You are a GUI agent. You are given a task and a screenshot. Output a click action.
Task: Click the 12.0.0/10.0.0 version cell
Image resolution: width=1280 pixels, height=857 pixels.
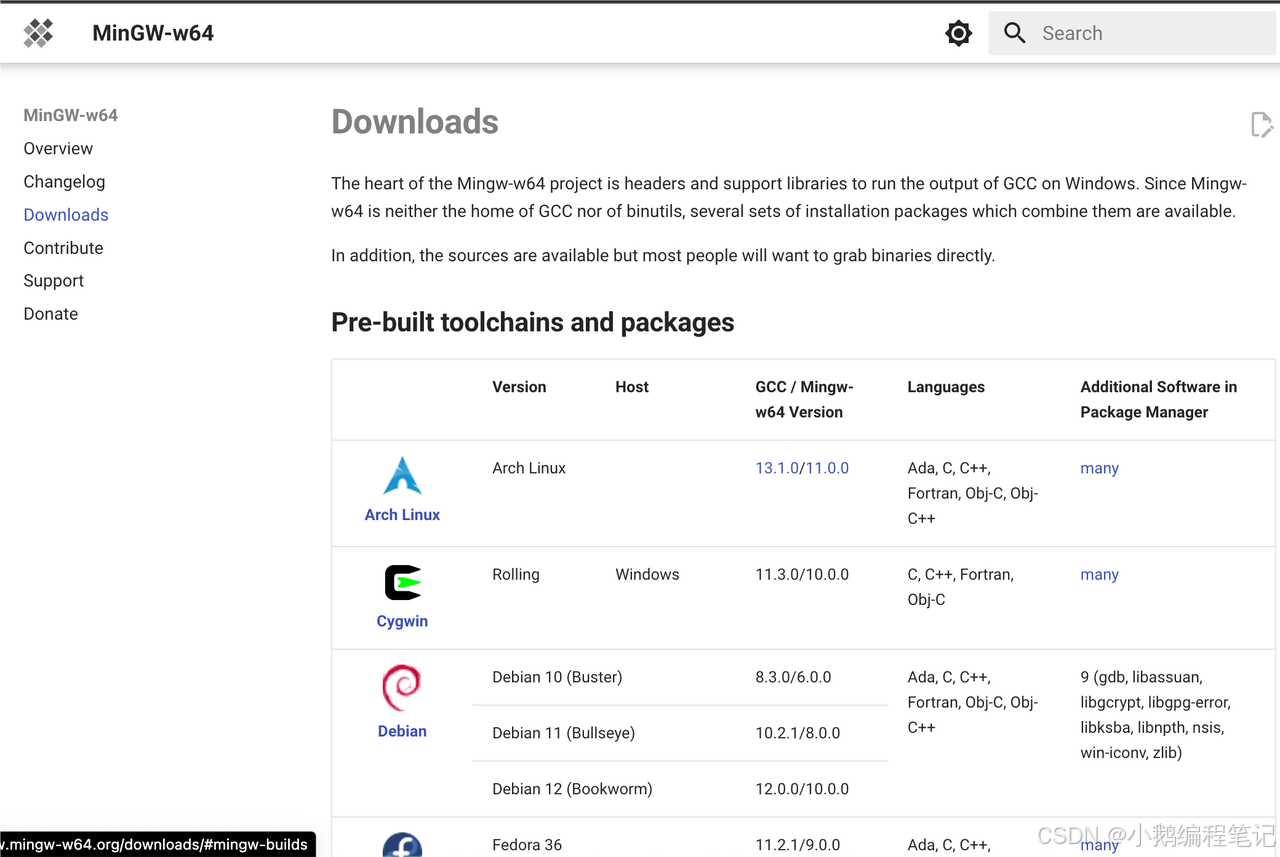(802, 789)
